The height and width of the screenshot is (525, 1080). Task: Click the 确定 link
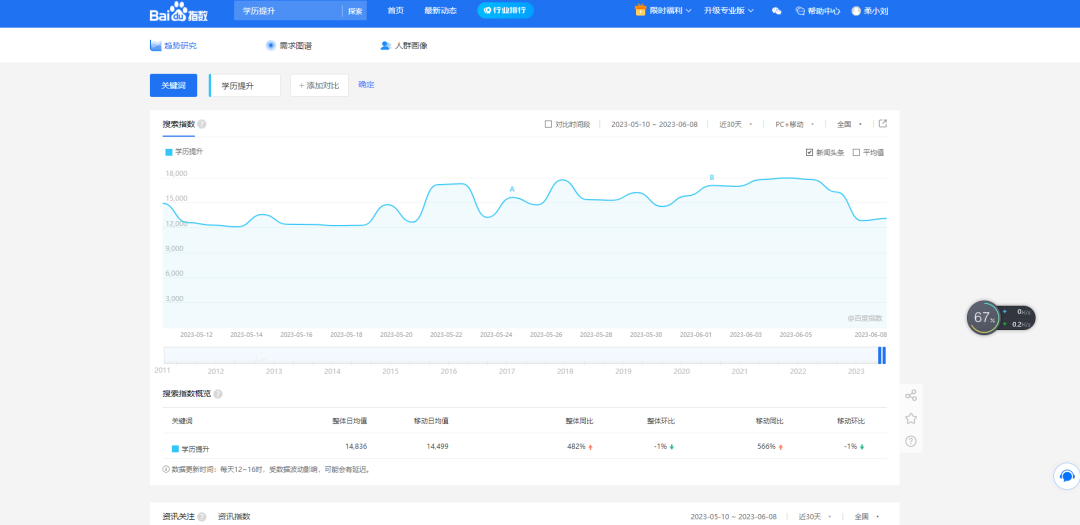point(366,85)
